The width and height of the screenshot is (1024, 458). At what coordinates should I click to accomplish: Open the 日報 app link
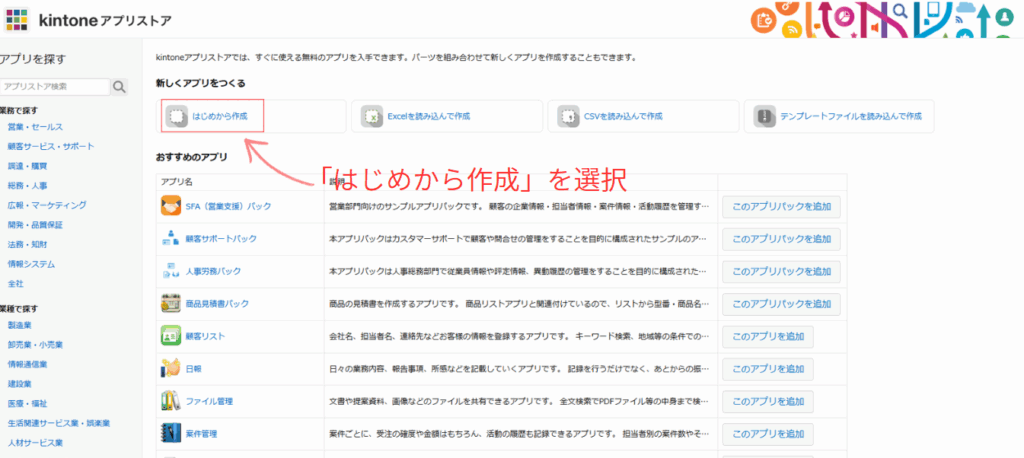[x=193, y=368]
